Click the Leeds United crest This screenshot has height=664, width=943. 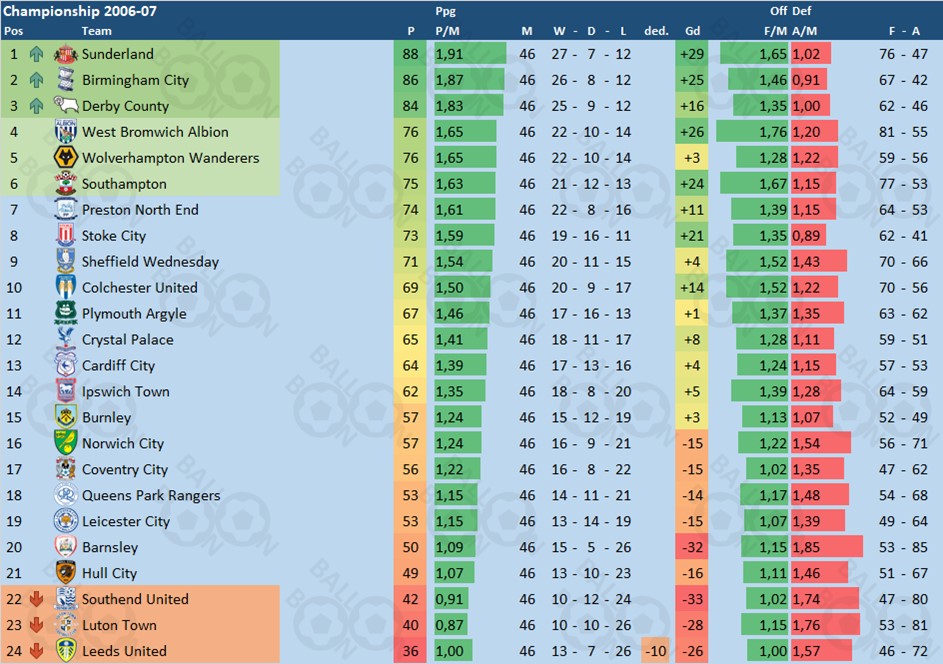66,650
